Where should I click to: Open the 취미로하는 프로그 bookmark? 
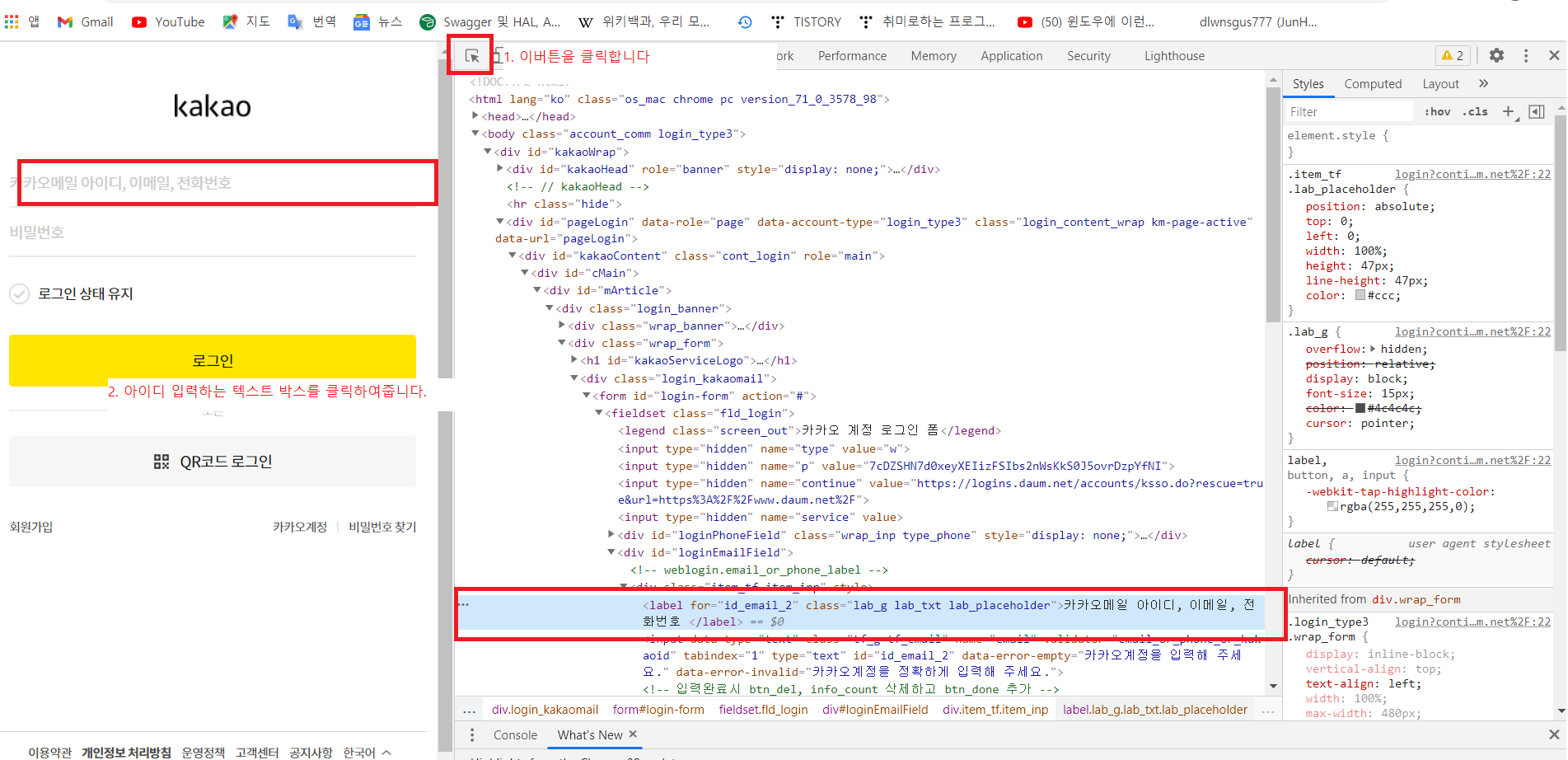pos(926,22)
